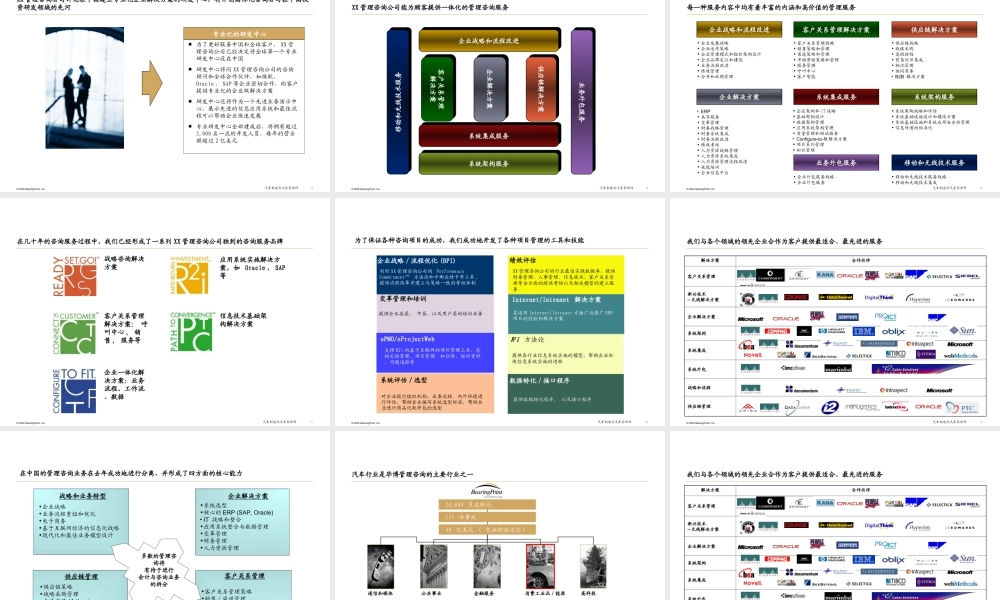Click the oblix partner logo
The width and height of the screenshot is (1000, 600).
coord(894,331)
